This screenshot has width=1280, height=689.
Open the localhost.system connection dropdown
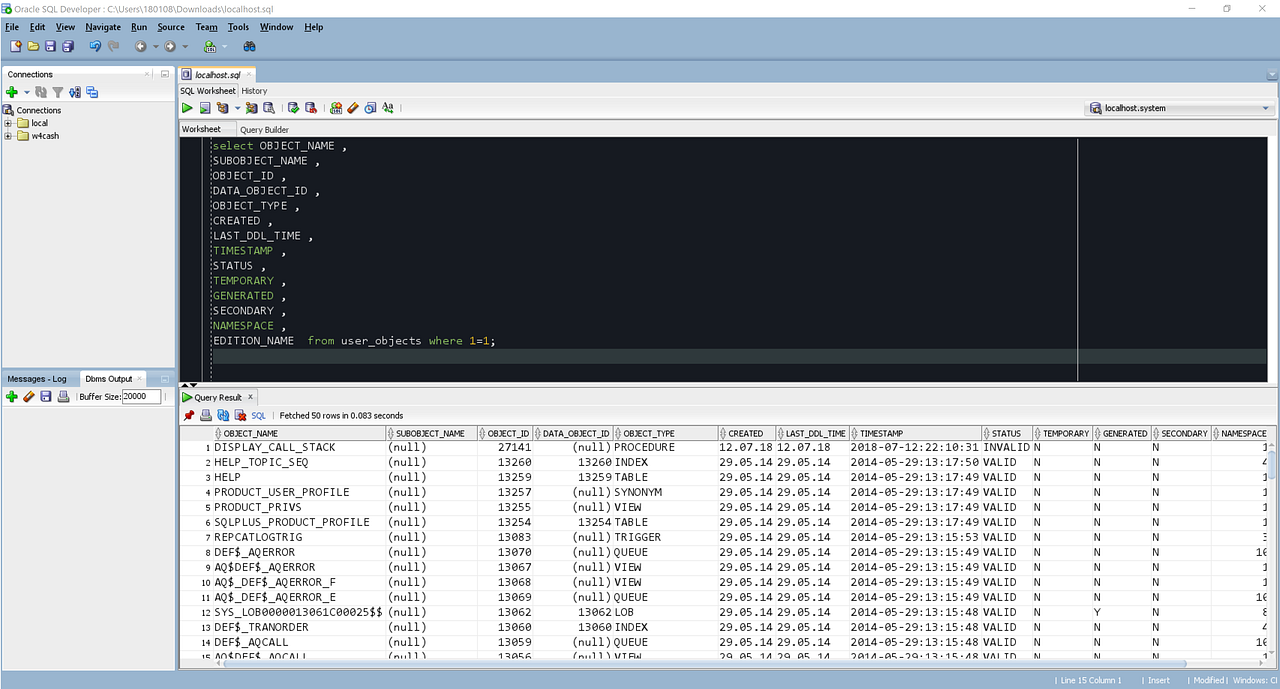(x=1265, y=108)
